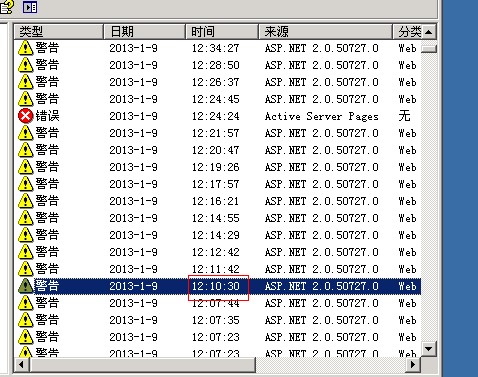Select time cell 12:21:57
The image size is (478, 377).
(216, 133)
